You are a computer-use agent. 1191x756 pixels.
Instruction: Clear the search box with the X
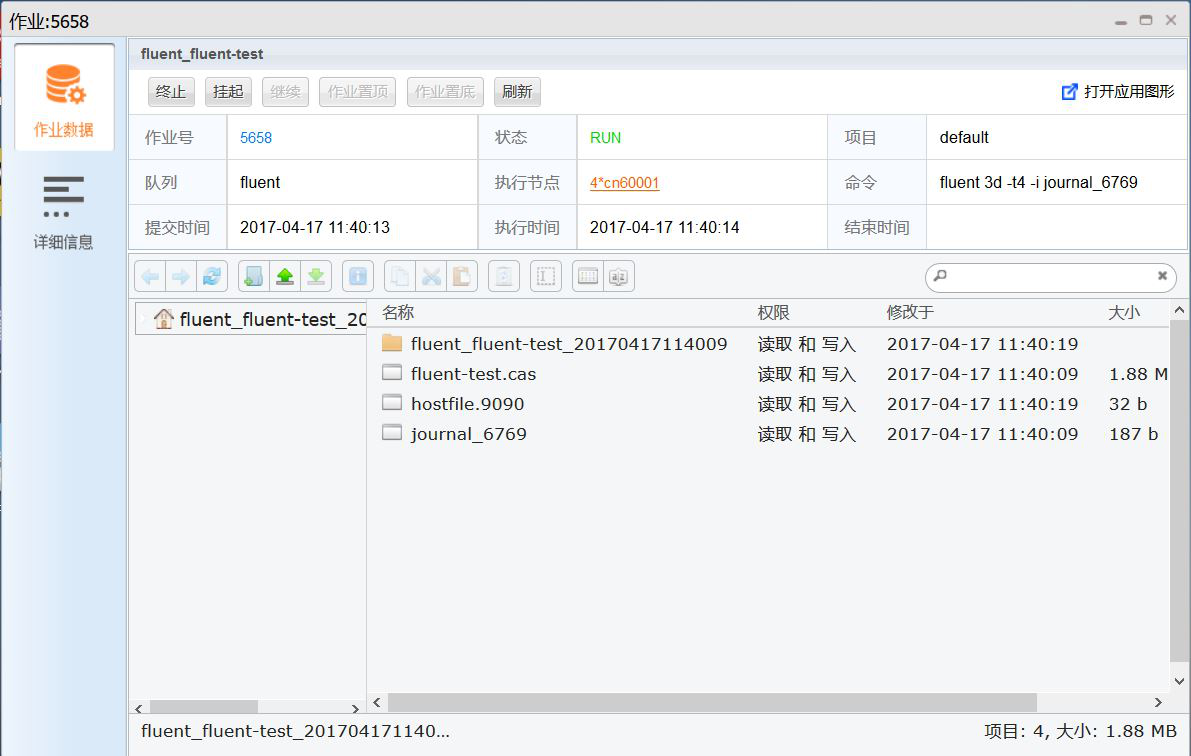tap(1162, 276)
